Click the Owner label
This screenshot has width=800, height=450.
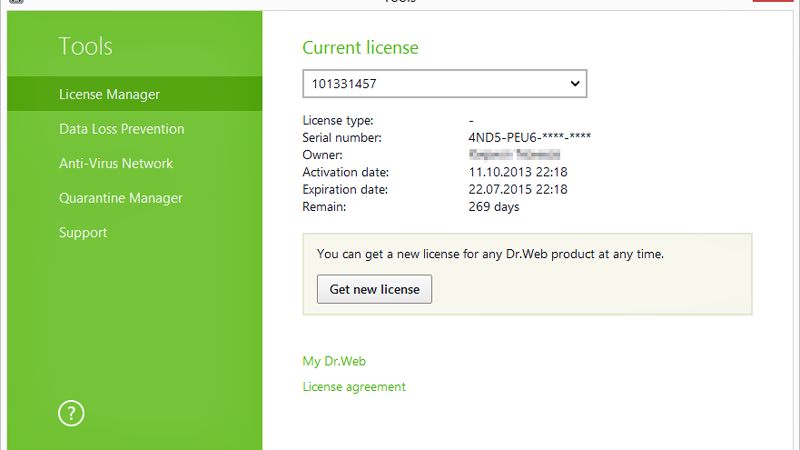[322, 155]
